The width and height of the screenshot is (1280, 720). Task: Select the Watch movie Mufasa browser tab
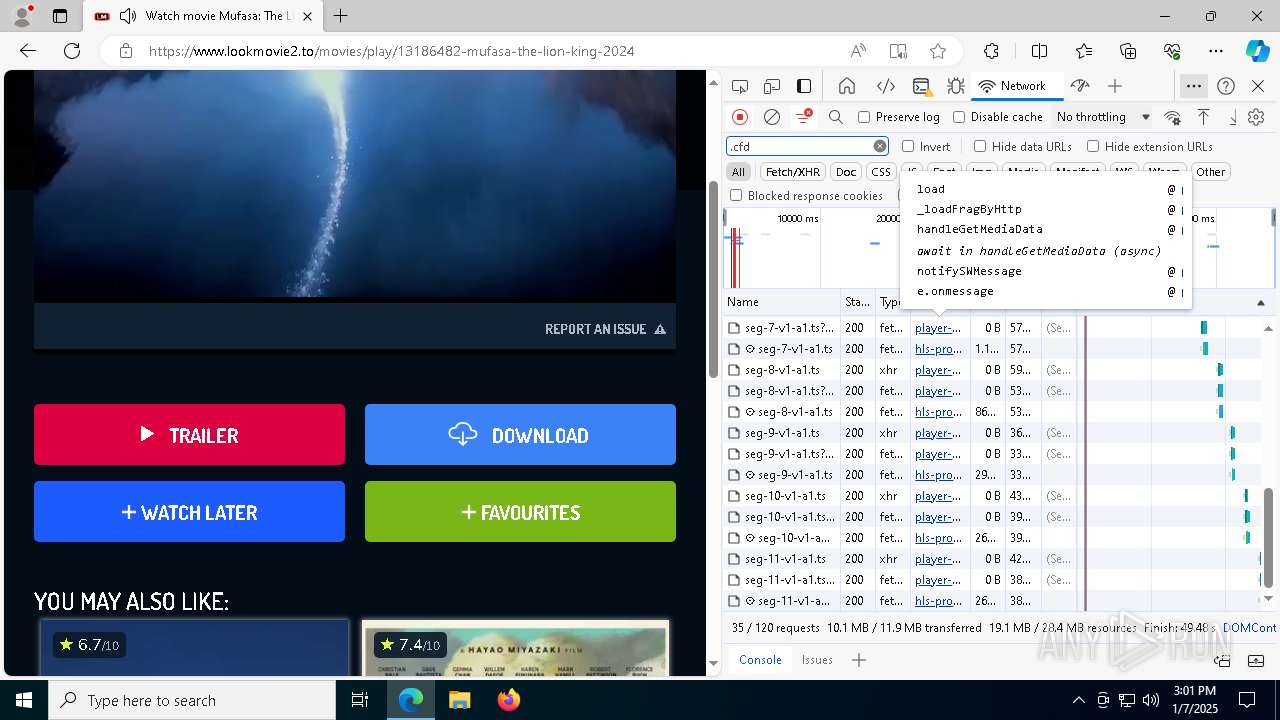pos(202,16)
